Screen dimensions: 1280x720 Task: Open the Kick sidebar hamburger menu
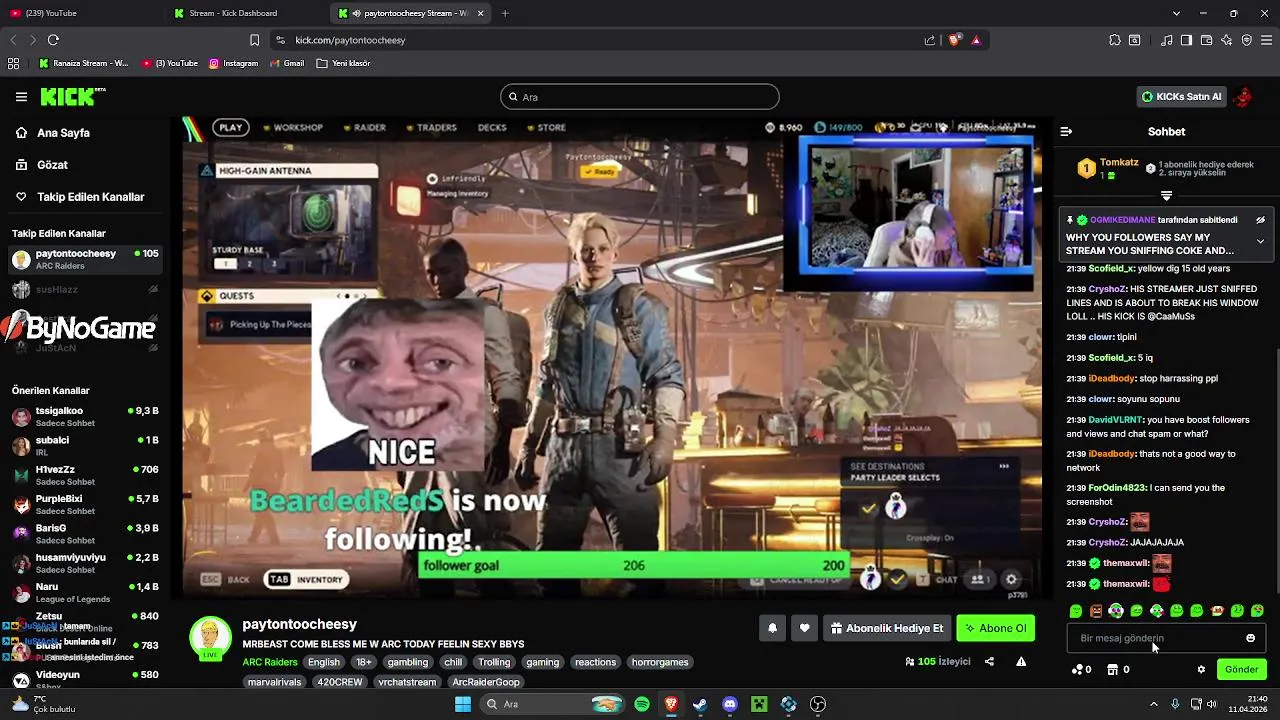coord(21,97)
